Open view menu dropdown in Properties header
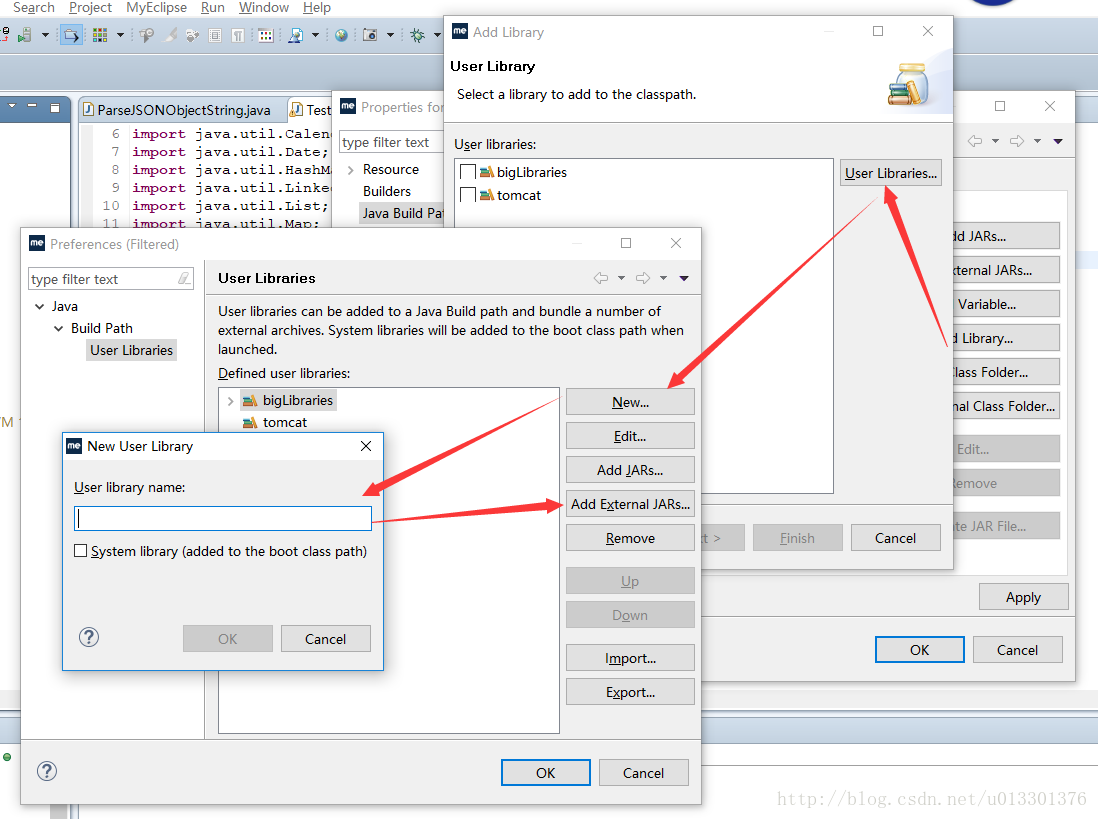1098x819 pixels. (x=1058, y=141)
